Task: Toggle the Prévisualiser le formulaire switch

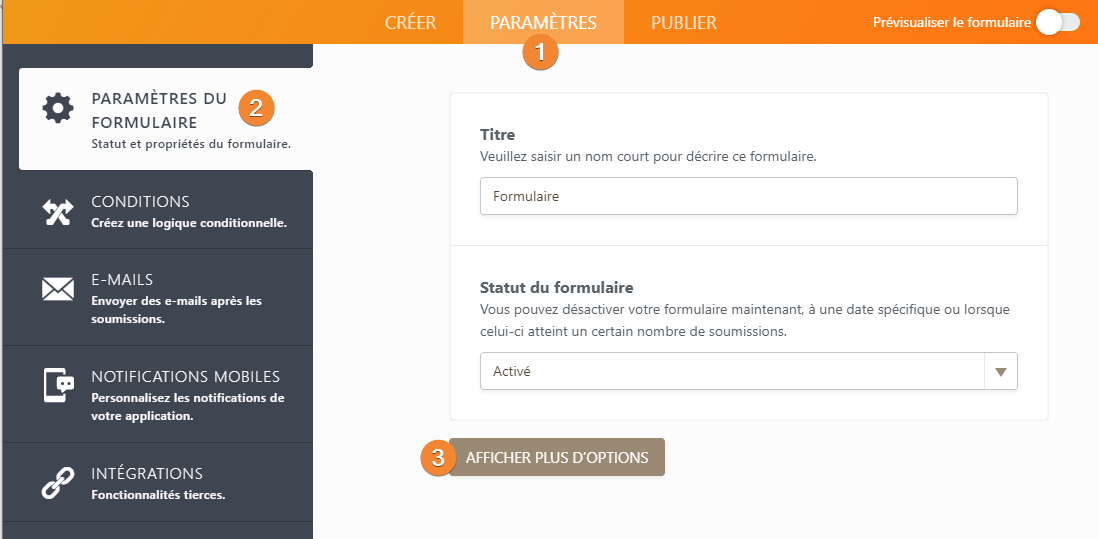Action: click(1058, 22)
